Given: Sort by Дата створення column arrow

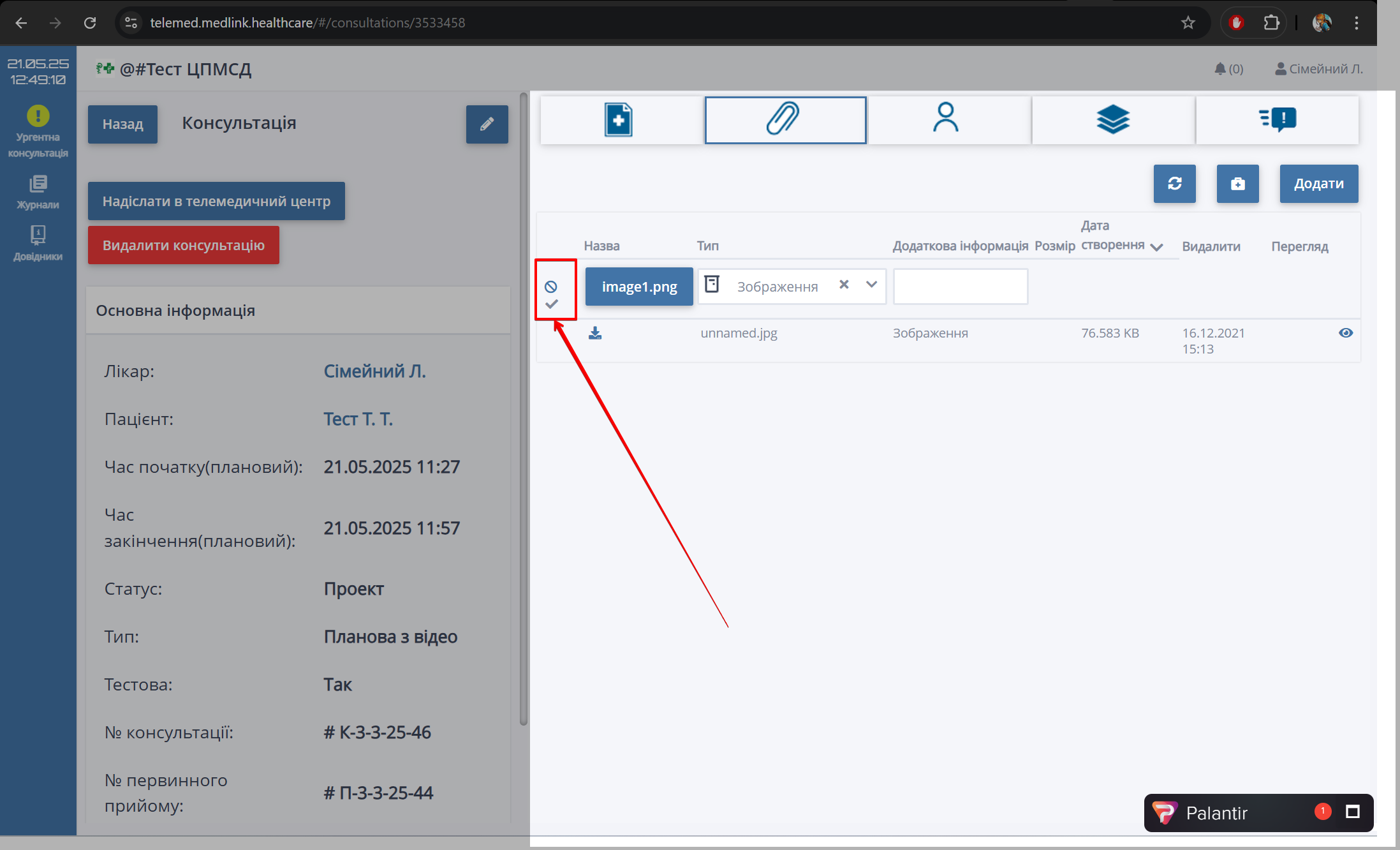Looking at the screenshot, I should point(1156,247).
